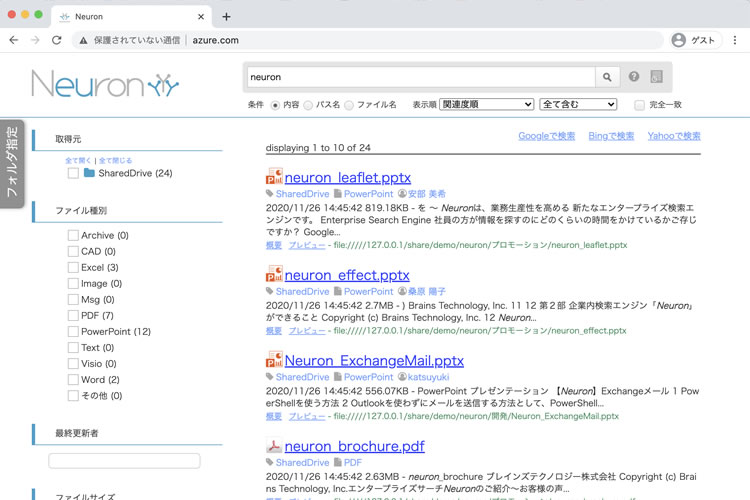Check the Excel (3) filter
Image resolution: width=750 pixels, height=500 pixels.
[73, 267]
